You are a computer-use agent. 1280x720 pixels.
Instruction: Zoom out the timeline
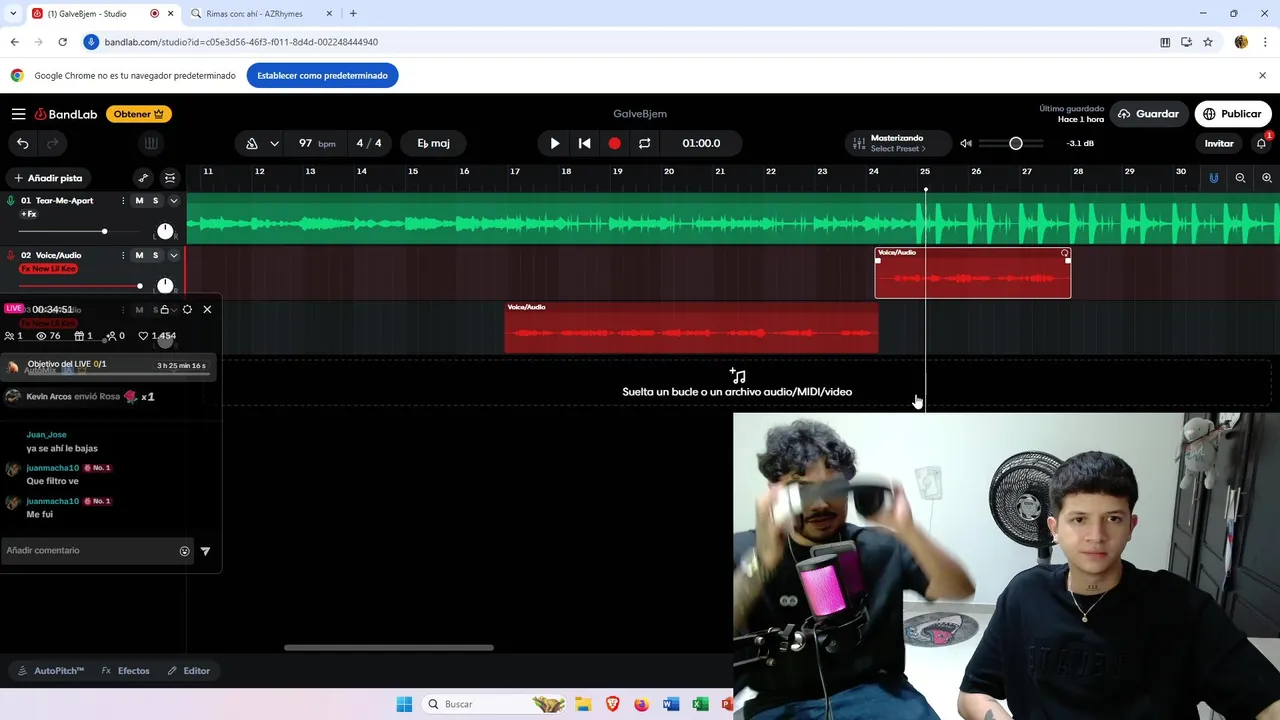(x=1240, y=178)
